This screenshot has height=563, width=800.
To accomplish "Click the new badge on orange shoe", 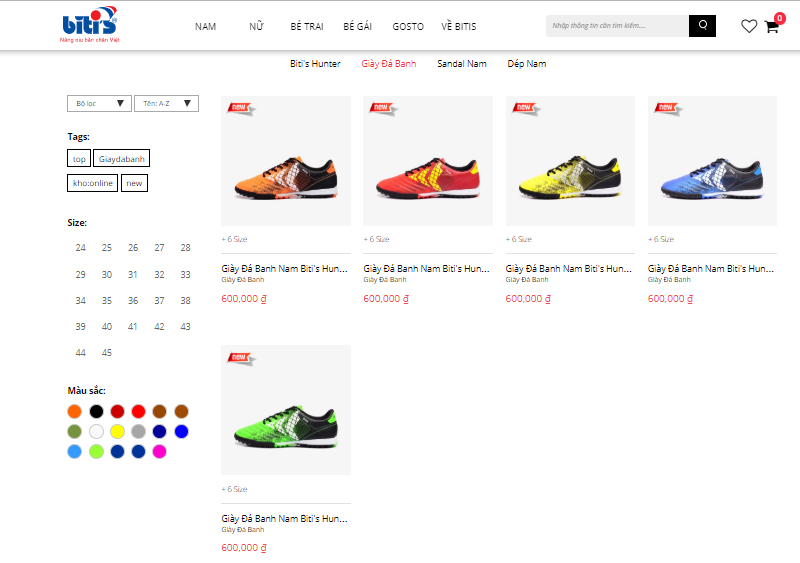I will point(241,108).
